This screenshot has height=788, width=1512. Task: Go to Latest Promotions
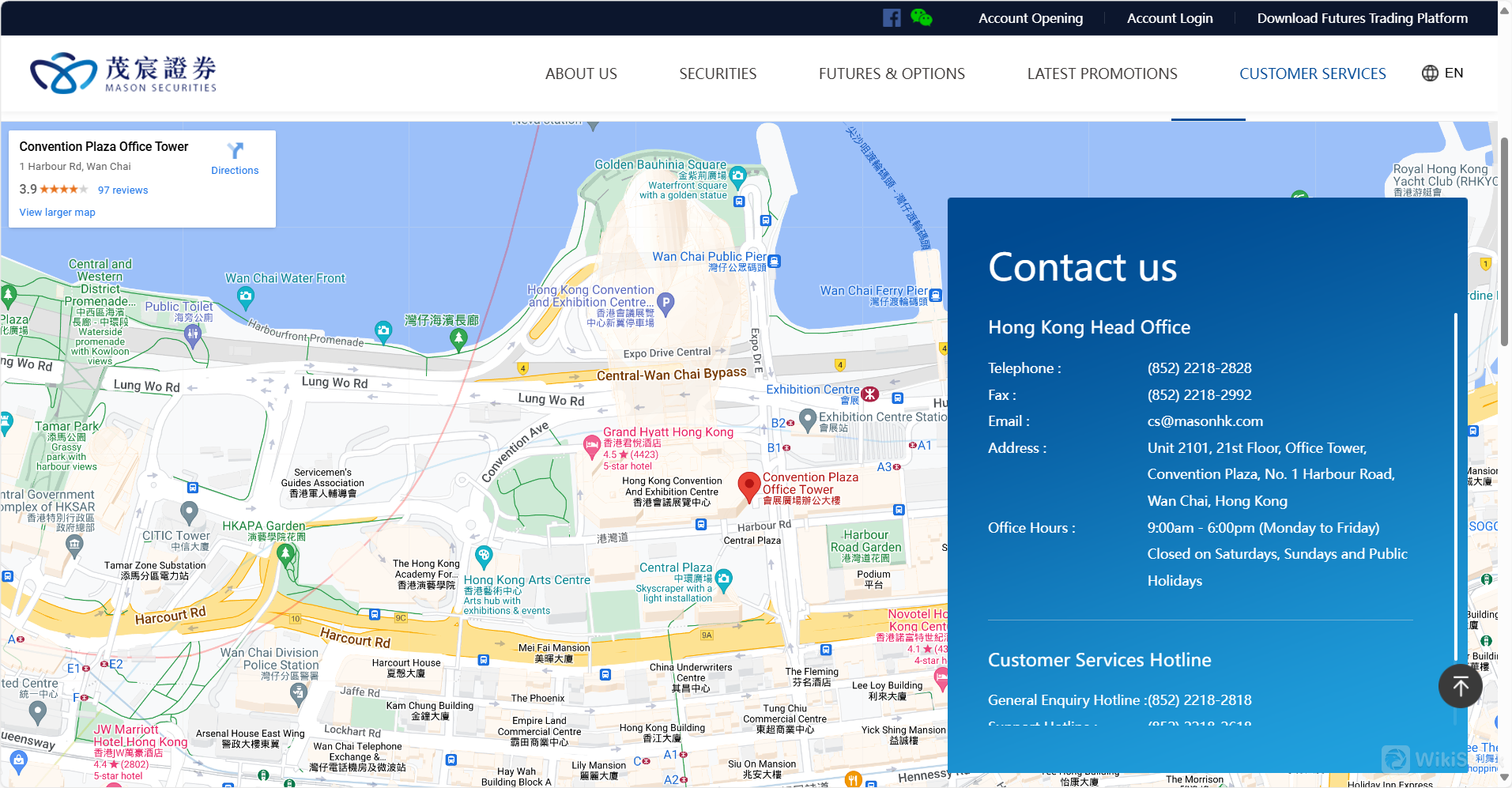[1102, 74]
